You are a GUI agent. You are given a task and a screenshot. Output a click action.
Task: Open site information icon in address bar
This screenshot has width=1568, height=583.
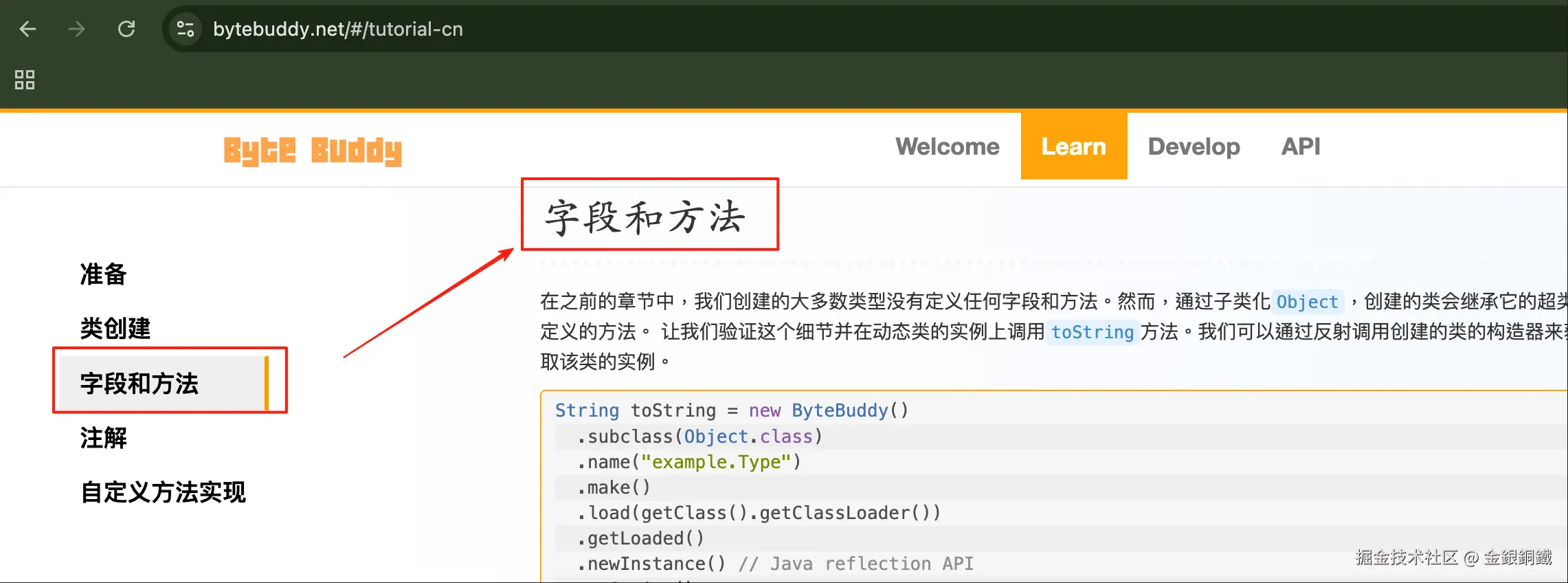(x=186, y=29)
